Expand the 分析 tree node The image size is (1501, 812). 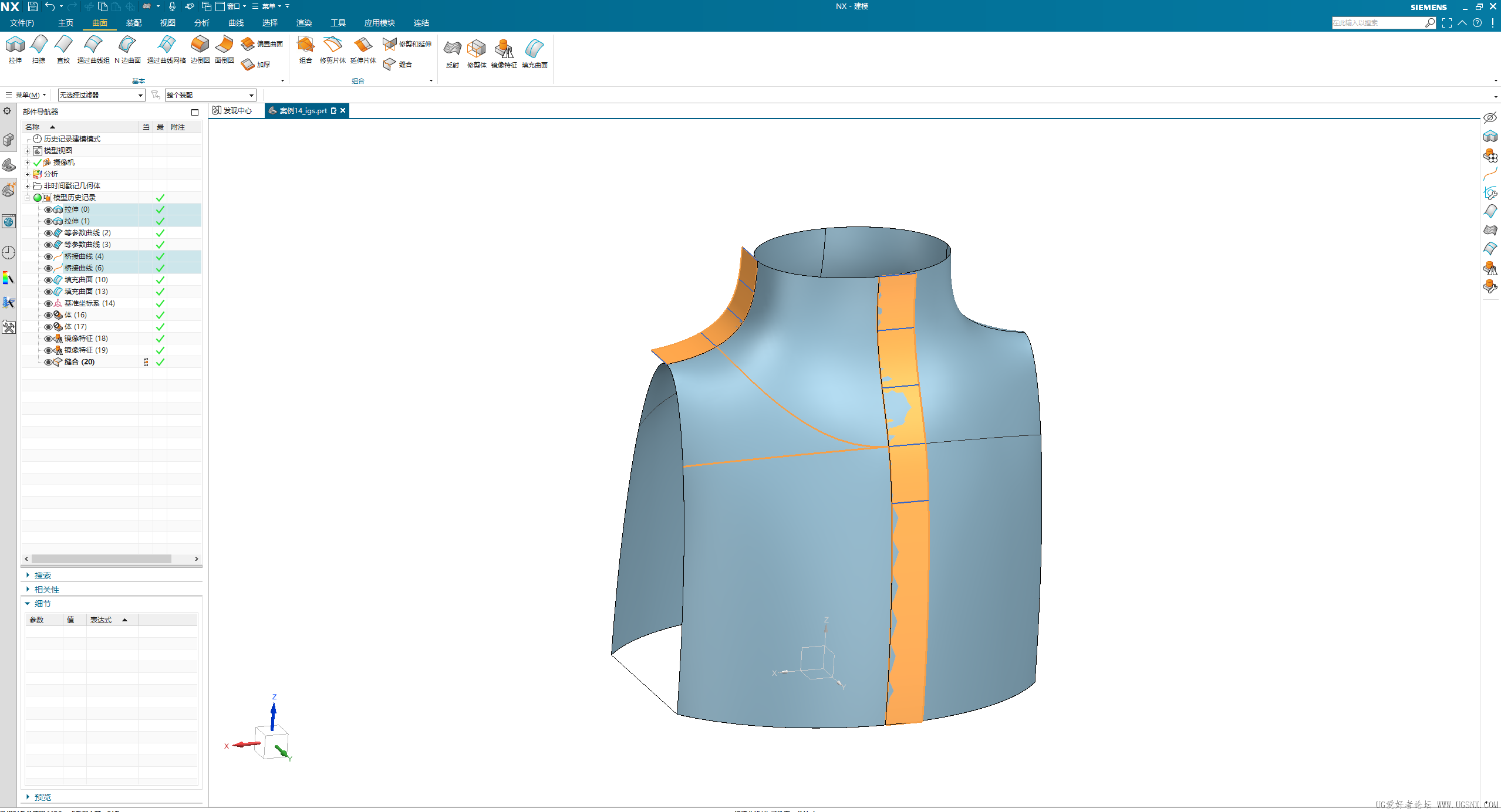pos(27,174)
